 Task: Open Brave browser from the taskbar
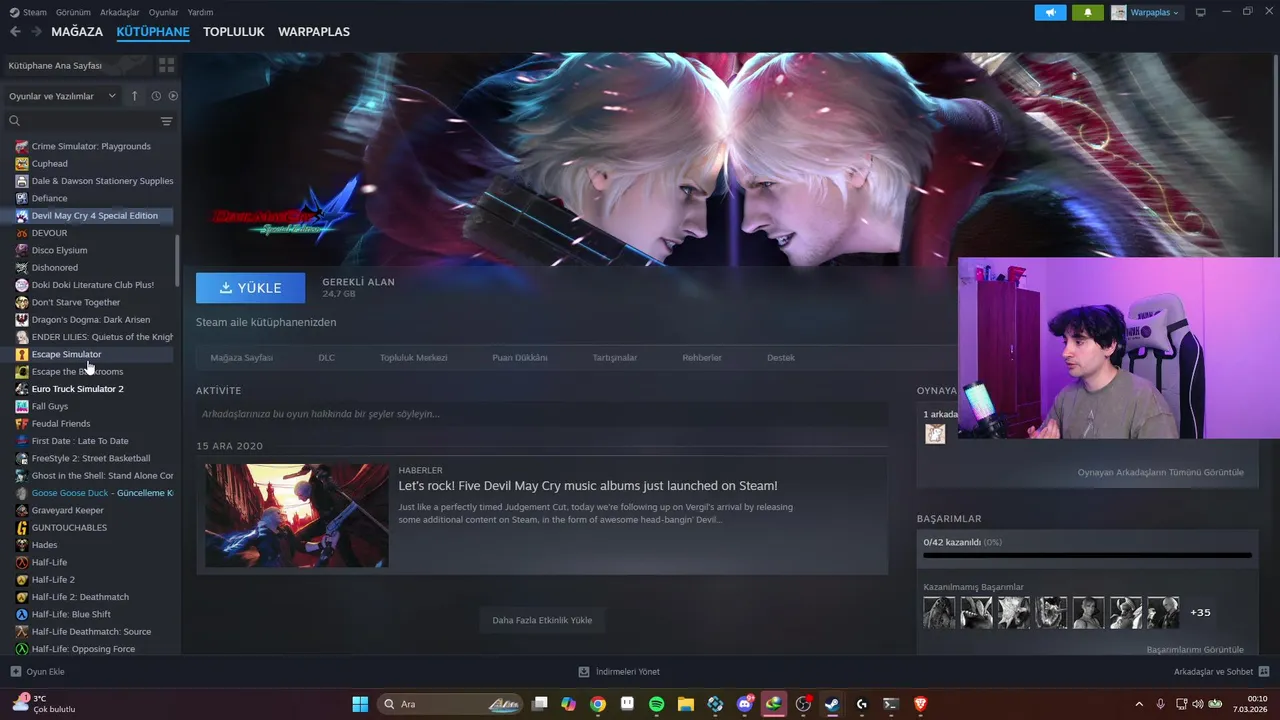[x=920, y=704]
